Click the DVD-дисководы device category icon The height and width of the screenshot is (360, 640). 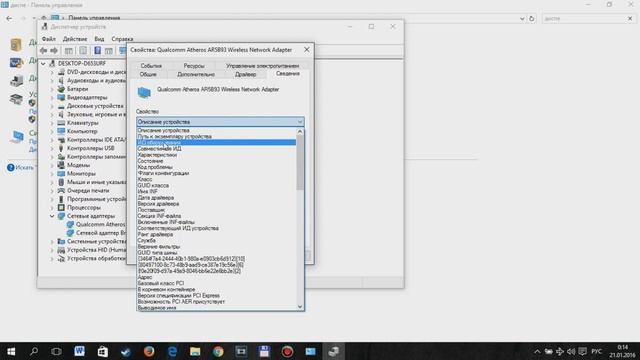pyautogui.click(x=61, y=72)
